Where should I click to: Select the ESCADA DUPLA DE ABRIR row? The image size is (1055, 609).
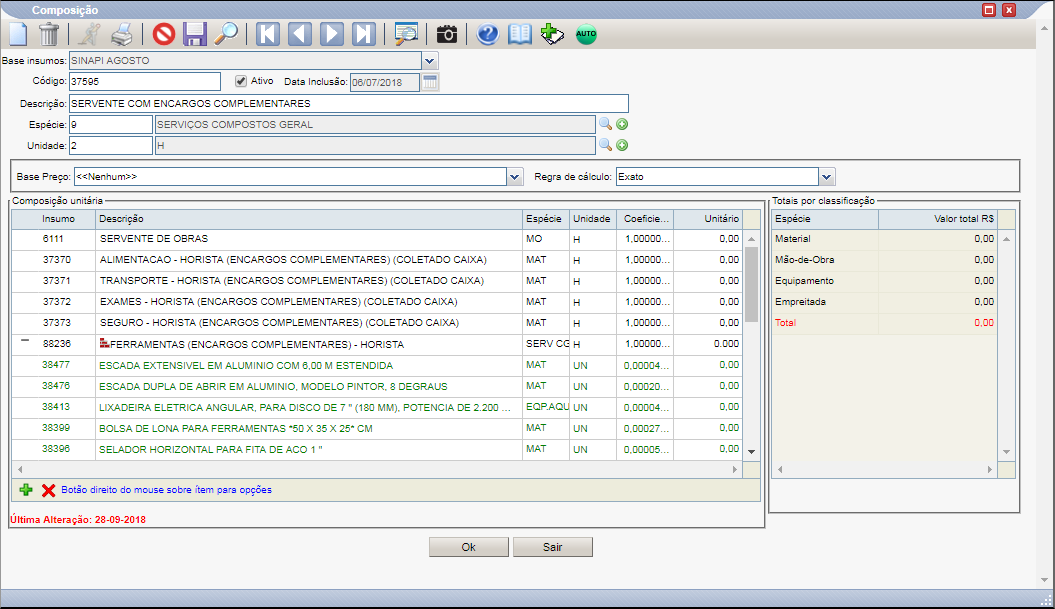[x=377, y=386]
